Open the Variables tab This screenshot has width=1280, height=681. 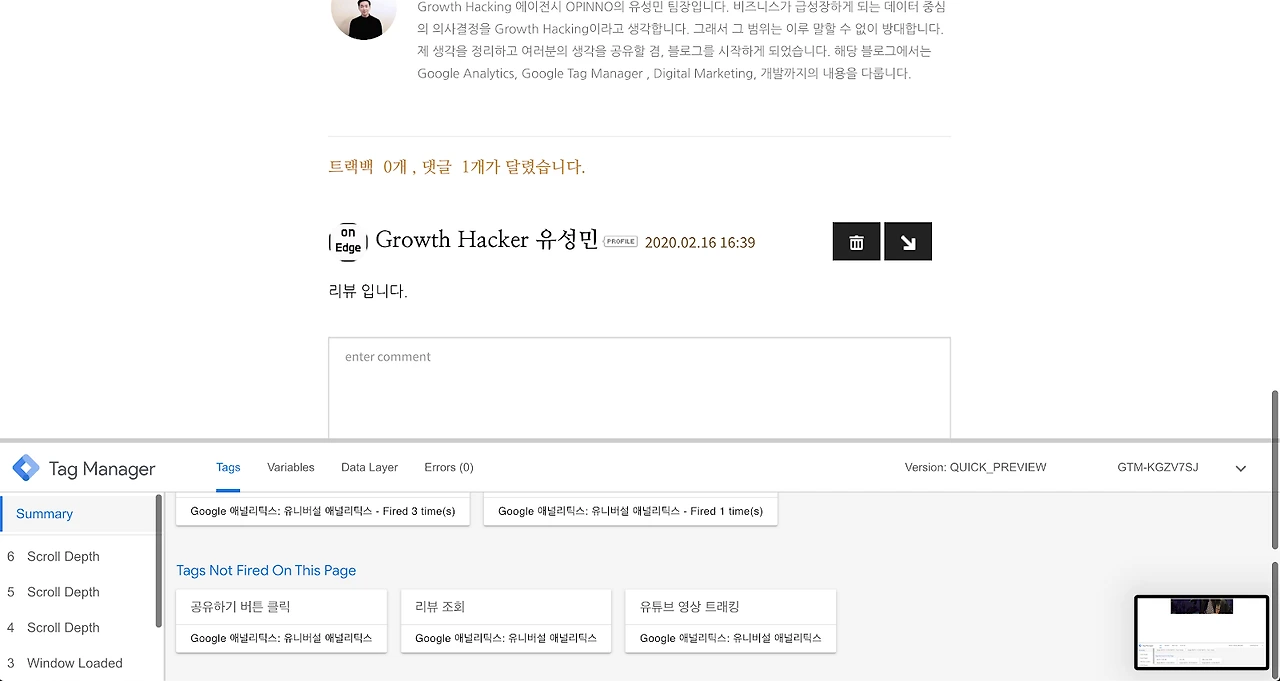click(x=291, y=467)
